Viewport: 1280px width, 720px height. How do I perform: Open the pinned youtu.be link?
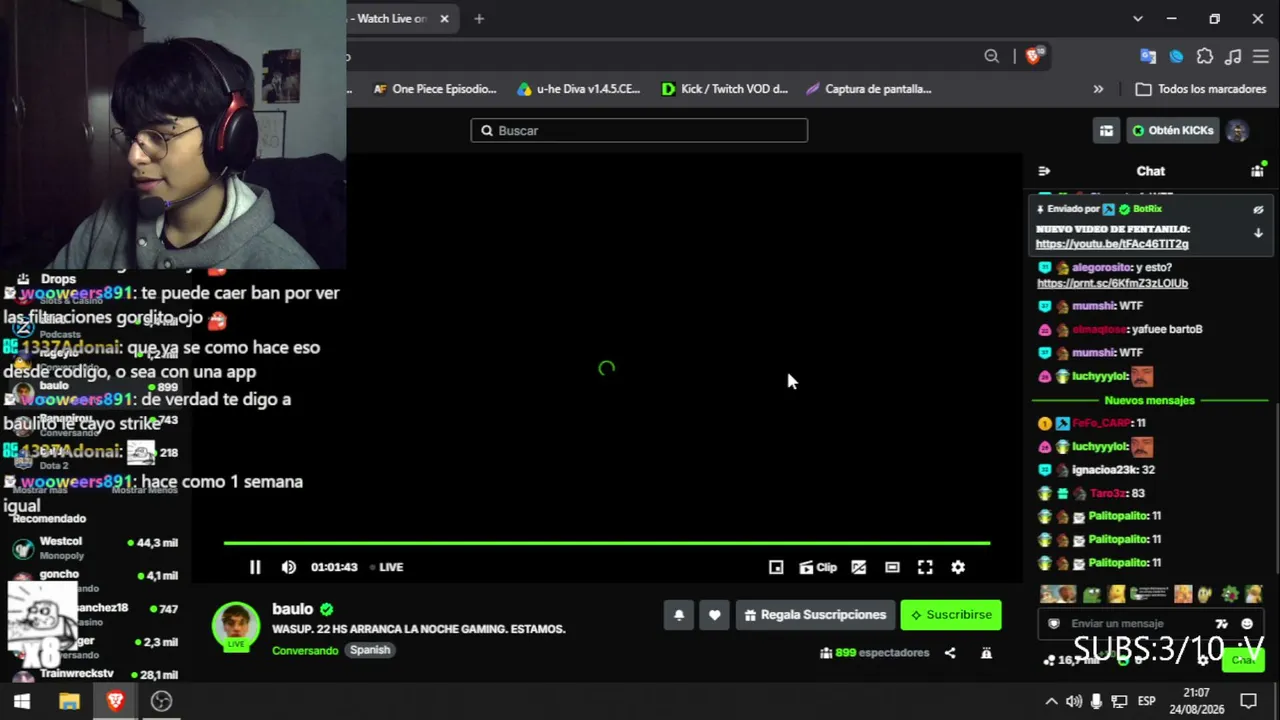[x=1112, y=244]
